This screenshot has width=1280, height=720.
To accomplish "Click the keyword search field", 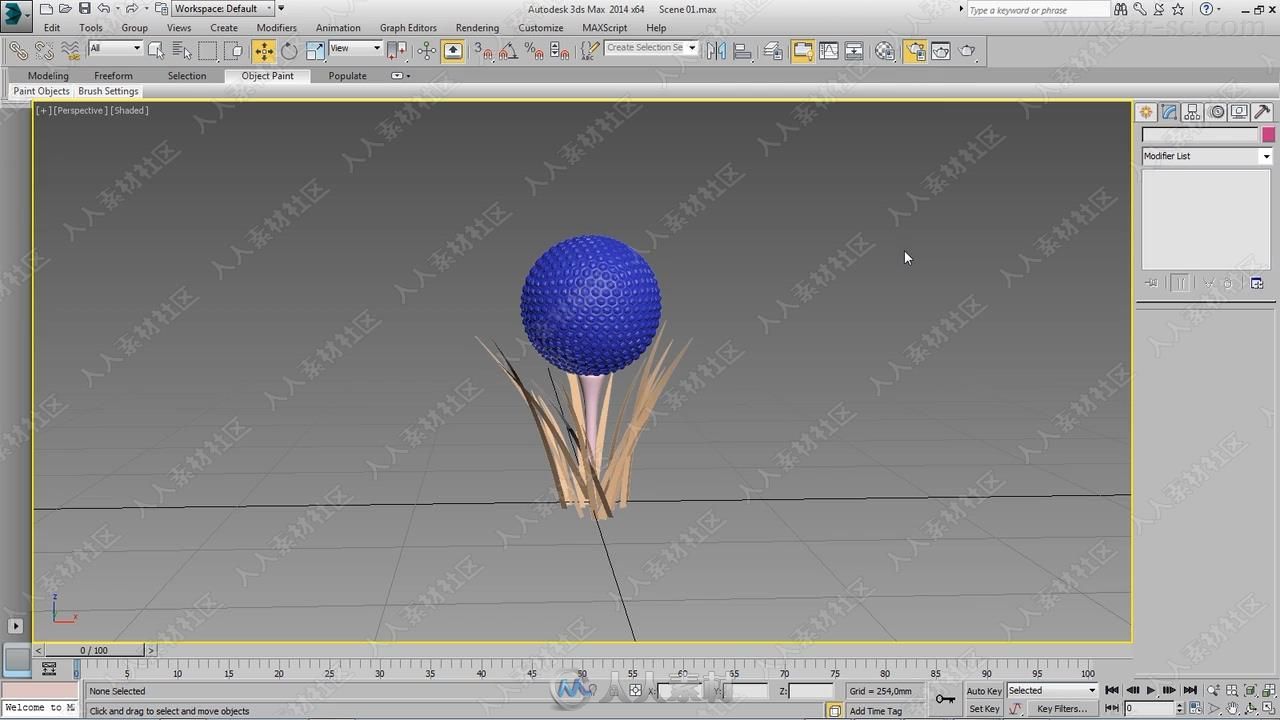I will (x=1038, y=10).
